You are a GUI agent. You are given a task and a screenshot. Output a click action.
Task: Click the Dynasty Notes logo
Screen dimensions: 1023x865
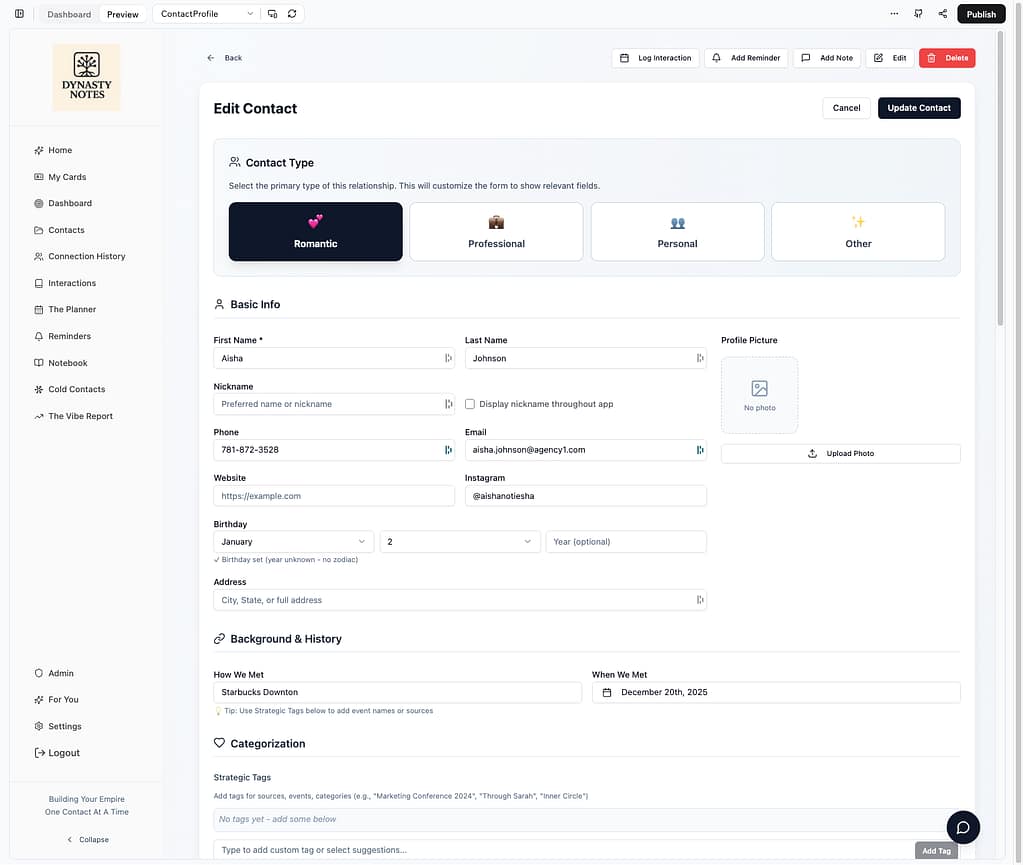click(86, 77)
